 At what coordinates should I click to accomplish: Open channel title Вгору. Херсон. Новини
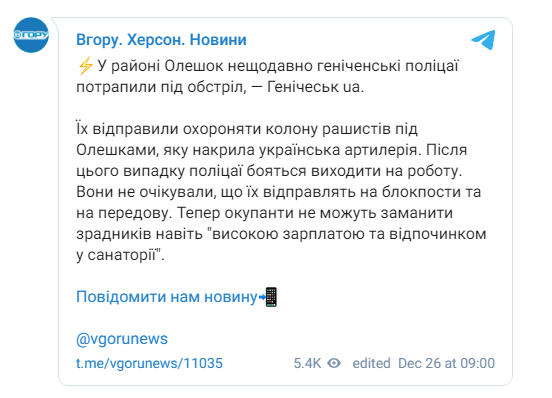161,40
